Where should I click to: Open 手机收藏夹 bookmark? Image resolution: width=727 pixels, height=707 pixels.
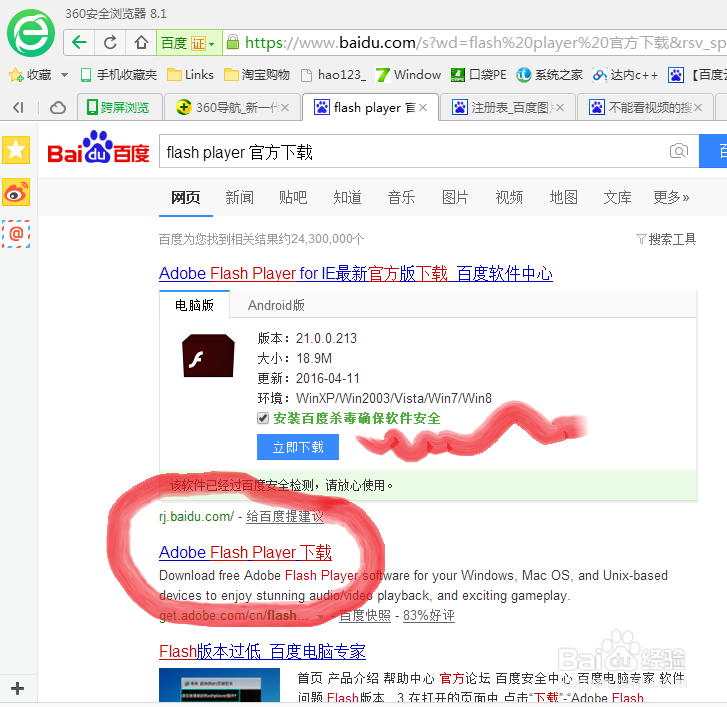click(x=119, y=75)
